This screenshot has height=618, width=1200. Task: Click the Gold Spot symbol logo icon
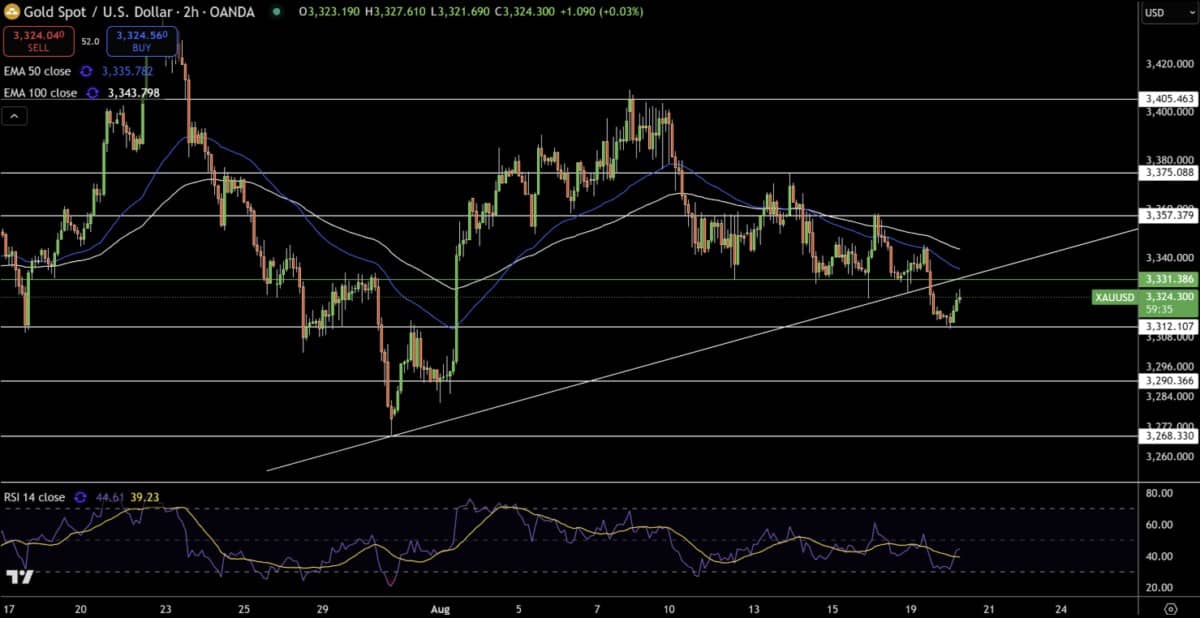[x=13, y=12]
